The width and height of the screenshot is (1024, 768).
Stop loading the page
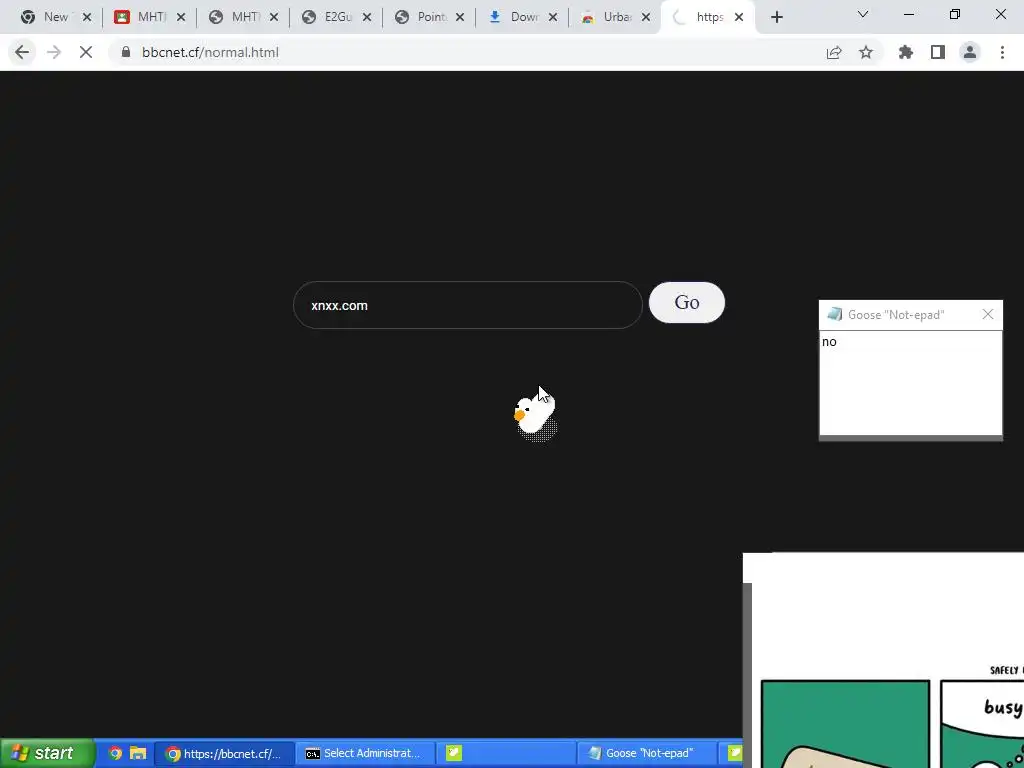pyautogui.click(x=86, y=52)
